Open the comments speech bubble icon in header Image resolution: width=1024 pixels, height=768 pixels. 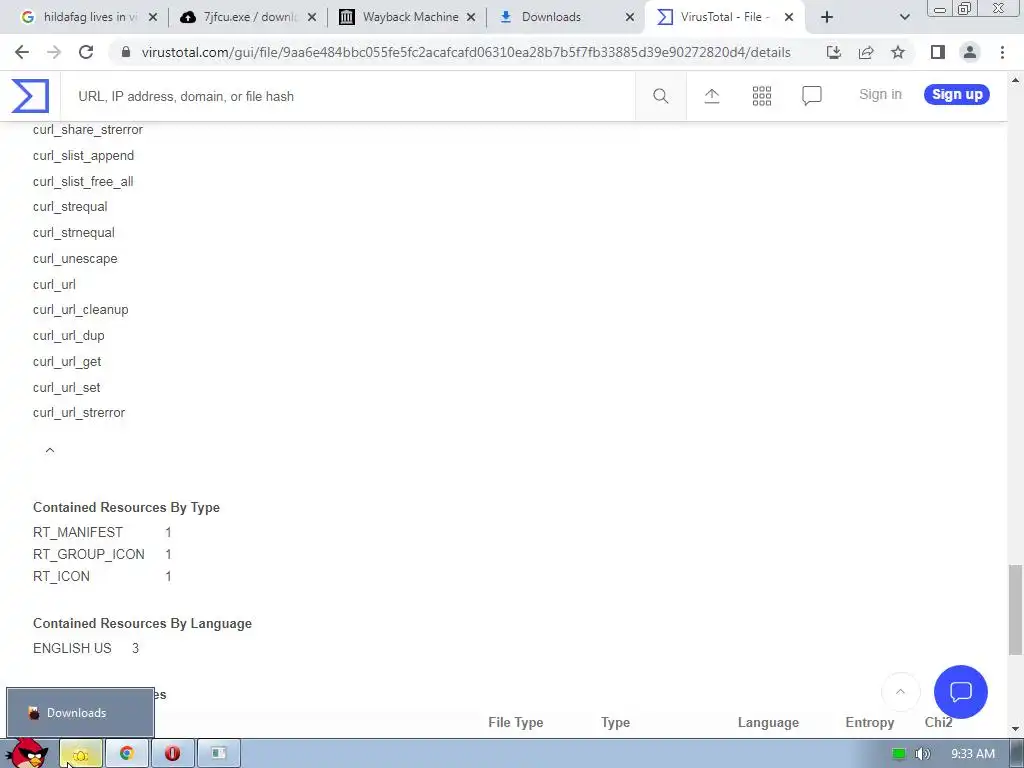[x=812, y=97]
